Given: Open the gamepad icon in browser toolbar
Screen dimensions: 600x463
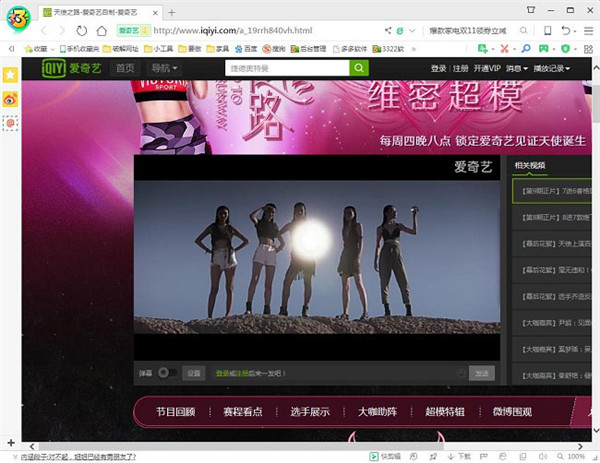Looking at the screenshot, I should click(544, 48).
